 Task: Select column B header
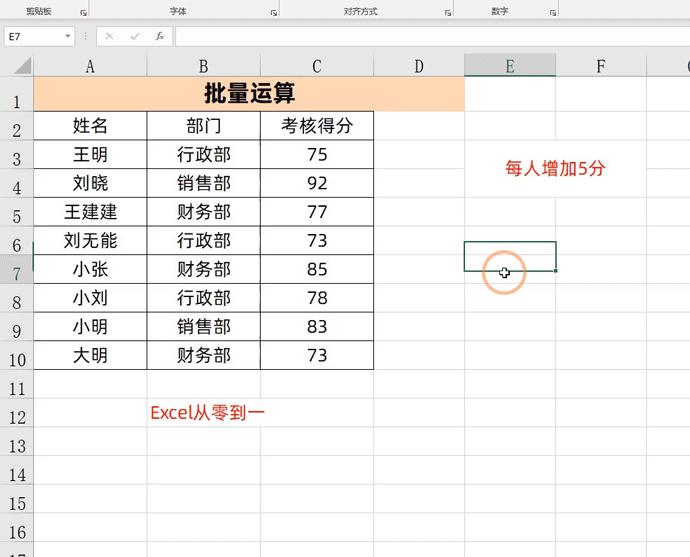pyautogui.click(x=203, y=66)
